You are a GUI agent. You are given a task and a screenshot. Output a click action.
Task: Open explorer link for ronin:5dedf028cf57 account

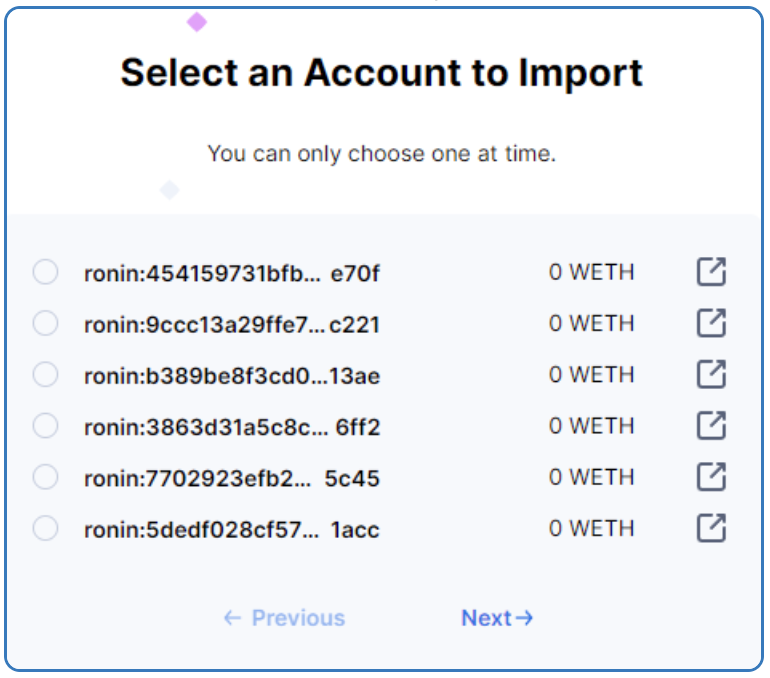[711, 528]
